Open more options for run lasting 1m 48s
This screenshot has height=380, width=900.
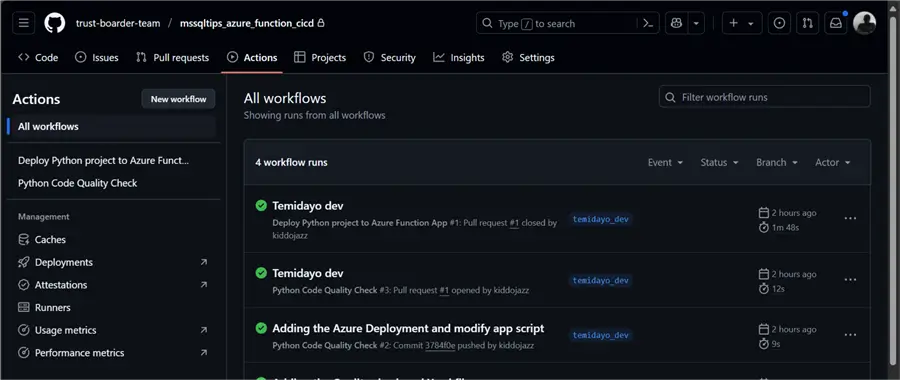tap(850, 218)
